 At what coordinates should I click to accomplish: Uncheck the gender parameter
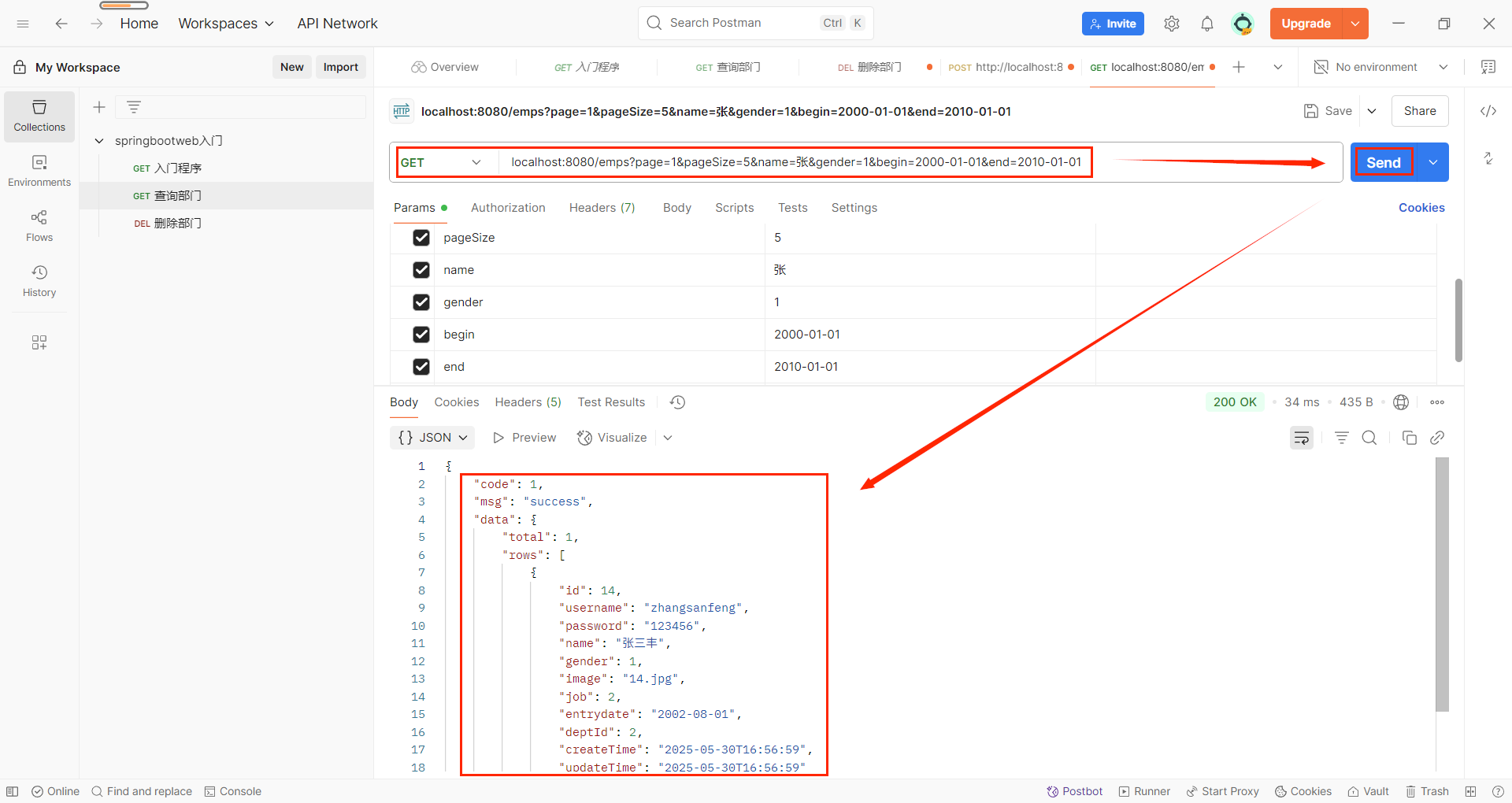point(421,302)
